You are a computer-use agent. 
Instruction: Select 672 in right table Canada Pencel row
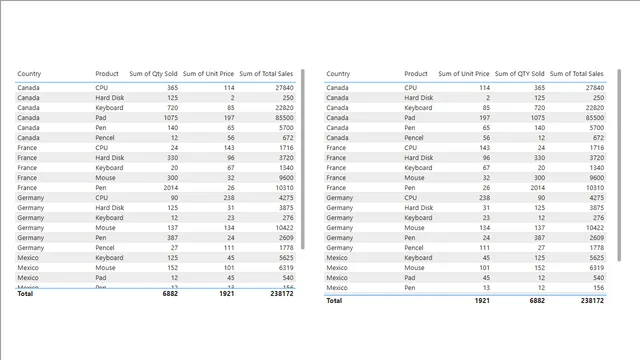[599, 138]
